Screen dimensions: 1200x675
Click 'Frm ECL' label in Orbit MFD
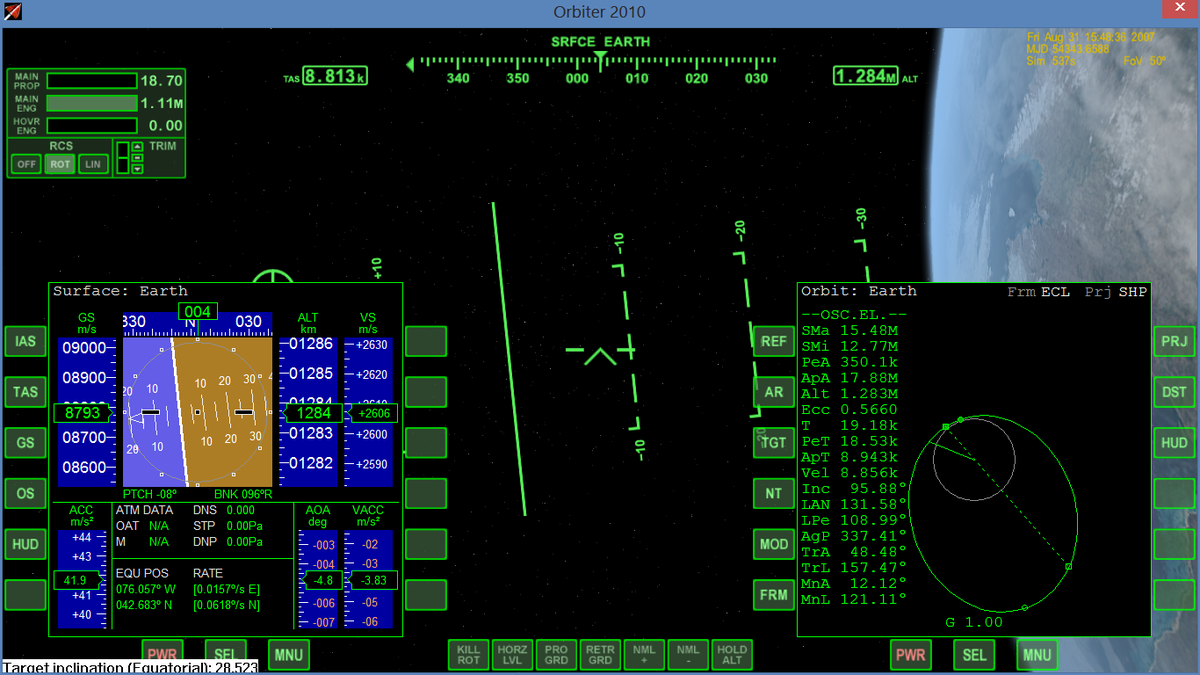1038,292
